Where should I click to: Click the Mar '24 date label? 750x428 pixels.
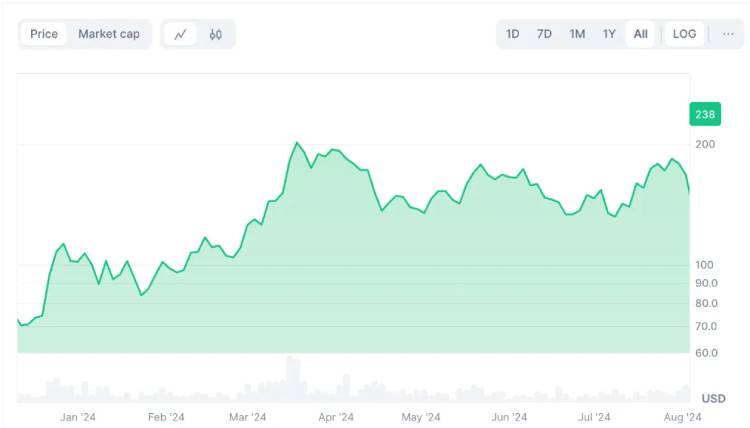[x=247, y=417]
